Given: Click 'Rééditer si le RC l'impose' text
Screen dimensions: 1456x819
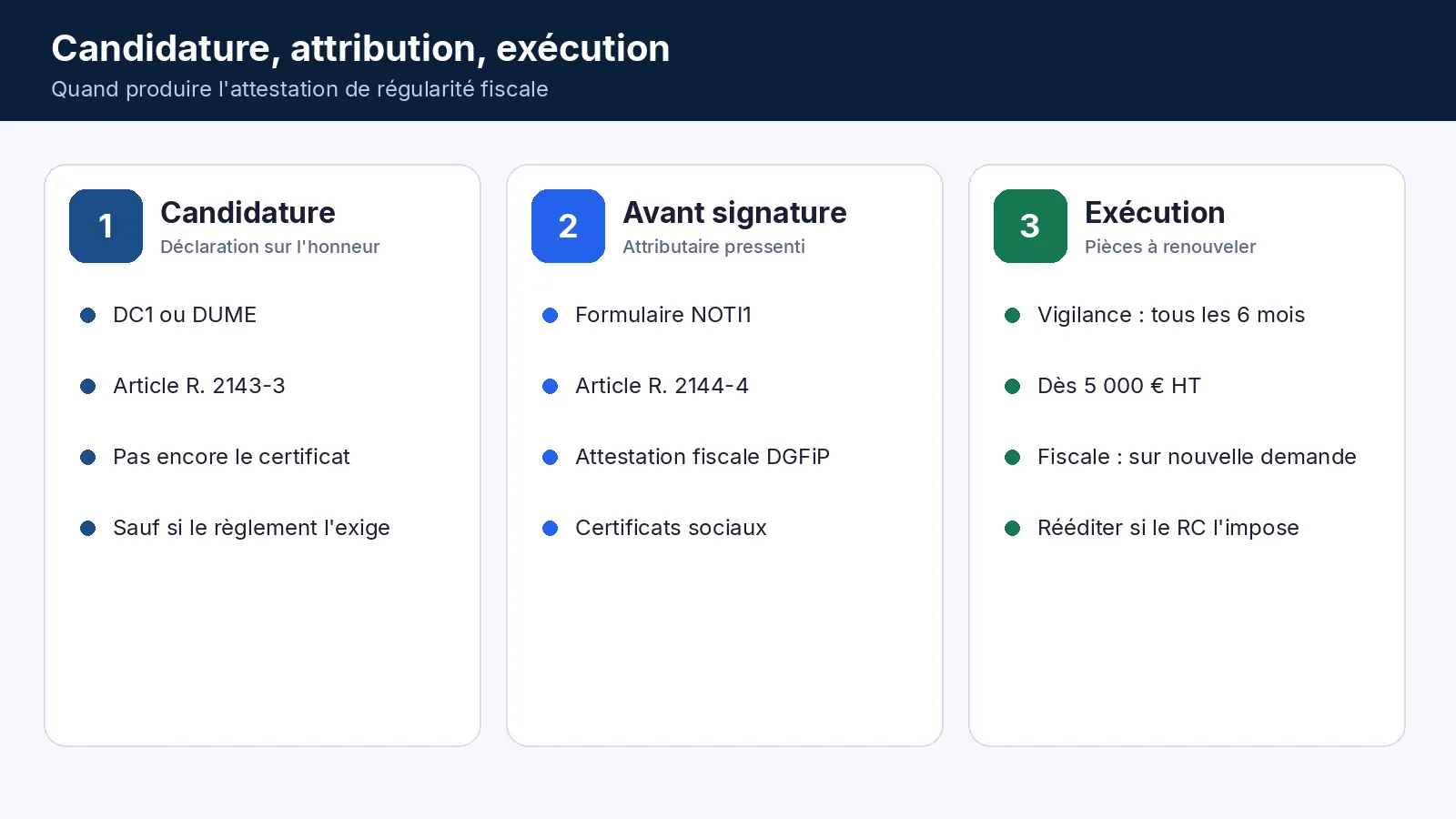Looking at the screenshot, I should [x=1168, y=528].
